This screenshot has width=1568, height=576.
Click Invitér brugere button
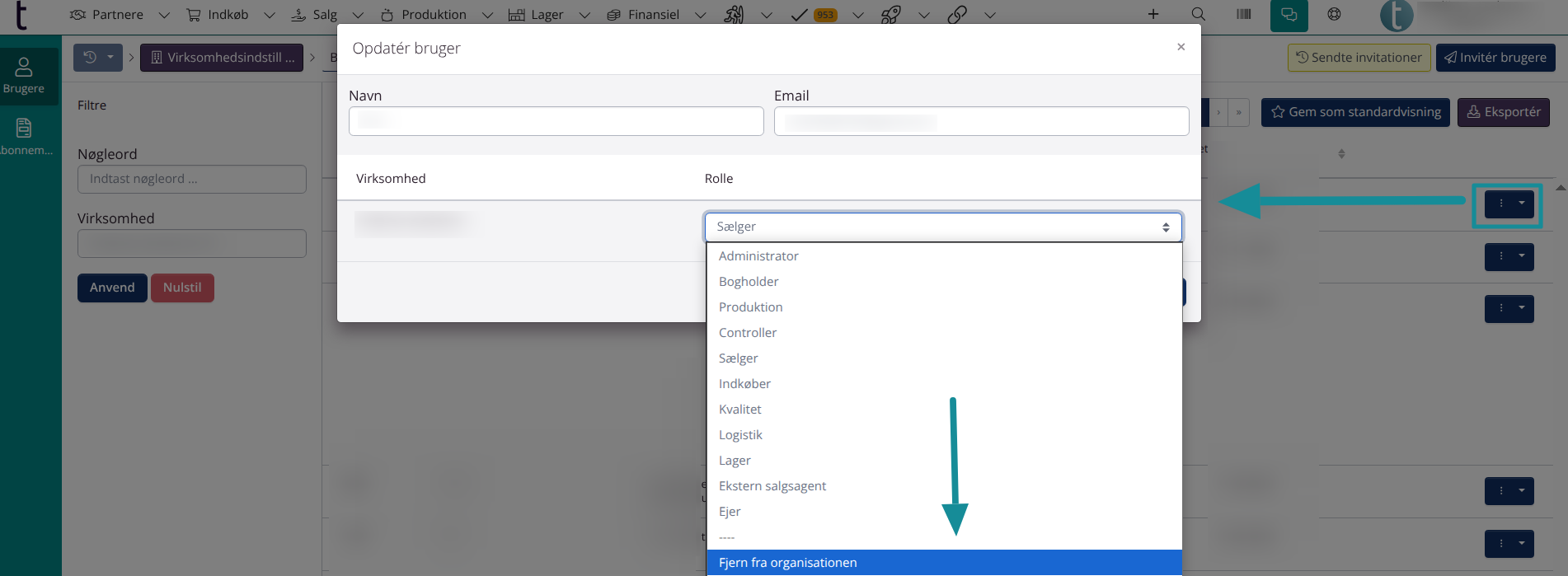tap(1495, 58)
